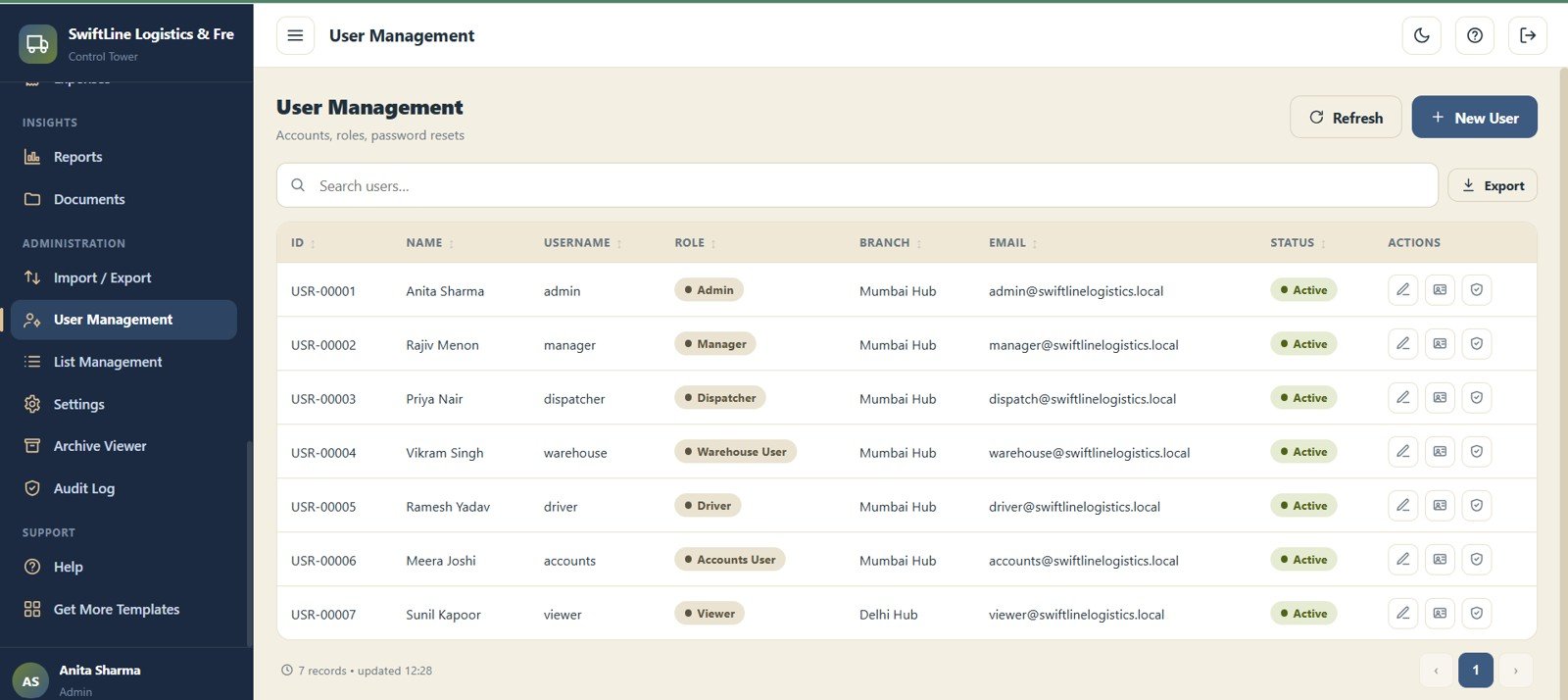Select User Management in the sidebar
This screenshot has width=1568, height=700.
tap(123, 320)
